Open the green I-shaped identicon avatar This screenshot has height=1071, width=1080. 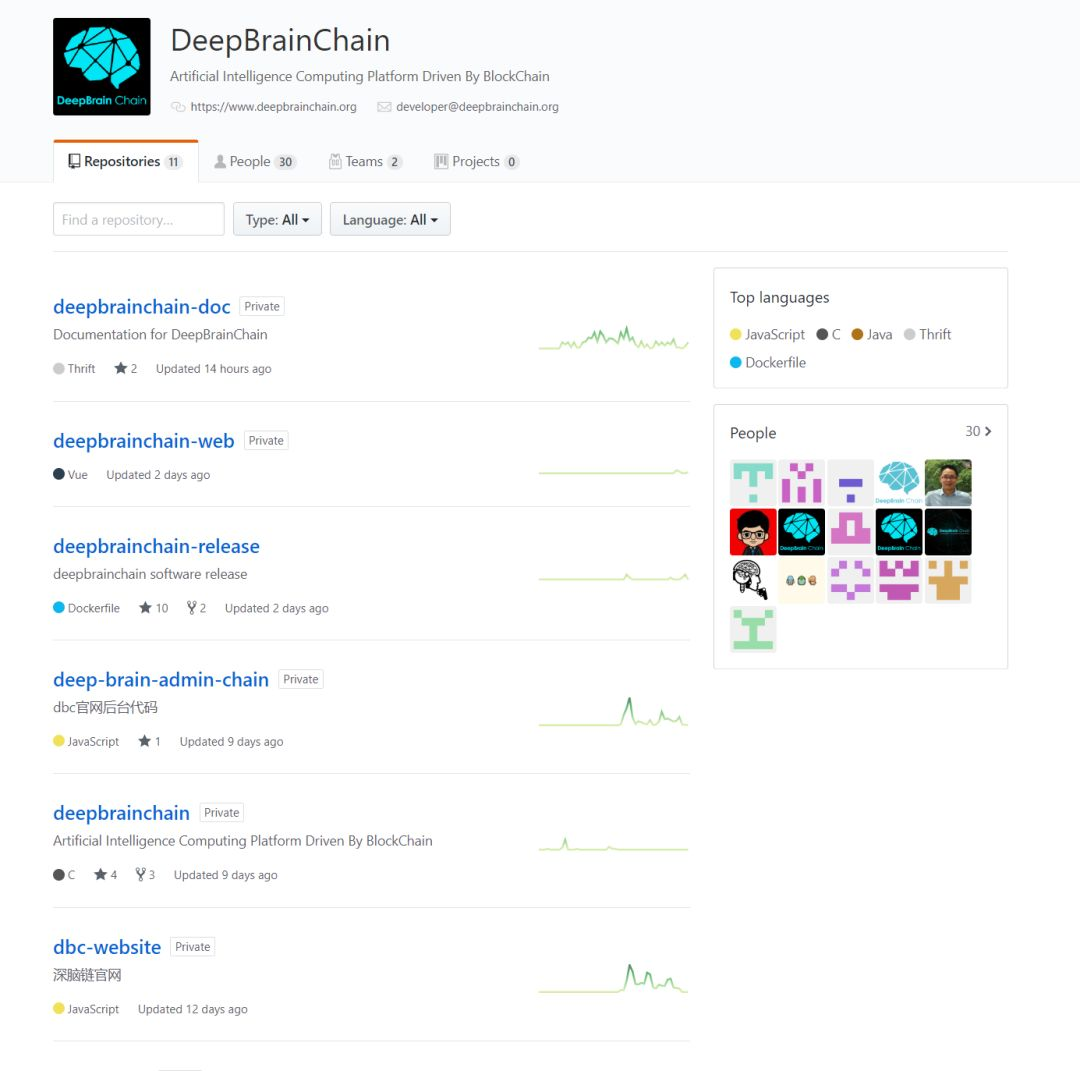(x=753, y=630)
